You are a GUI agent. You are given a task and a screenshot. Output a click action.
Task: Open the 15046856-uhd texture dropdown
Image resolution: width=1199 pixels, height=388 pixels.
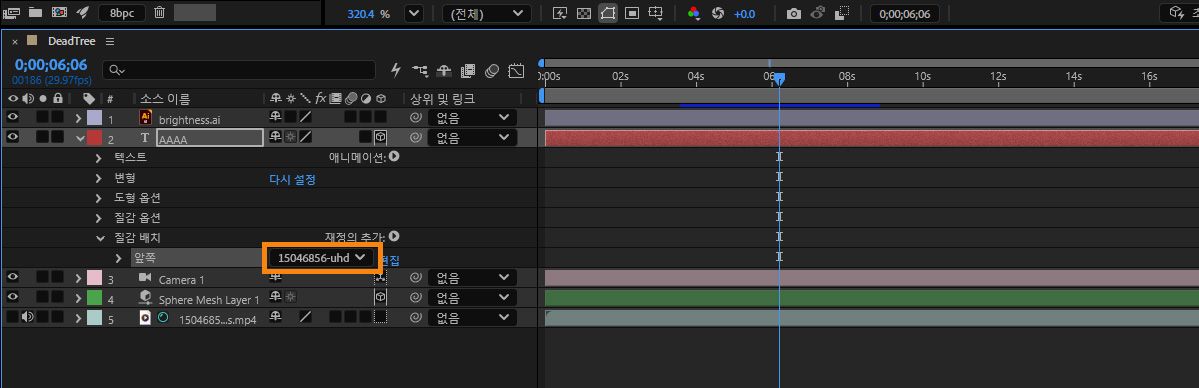321,258
